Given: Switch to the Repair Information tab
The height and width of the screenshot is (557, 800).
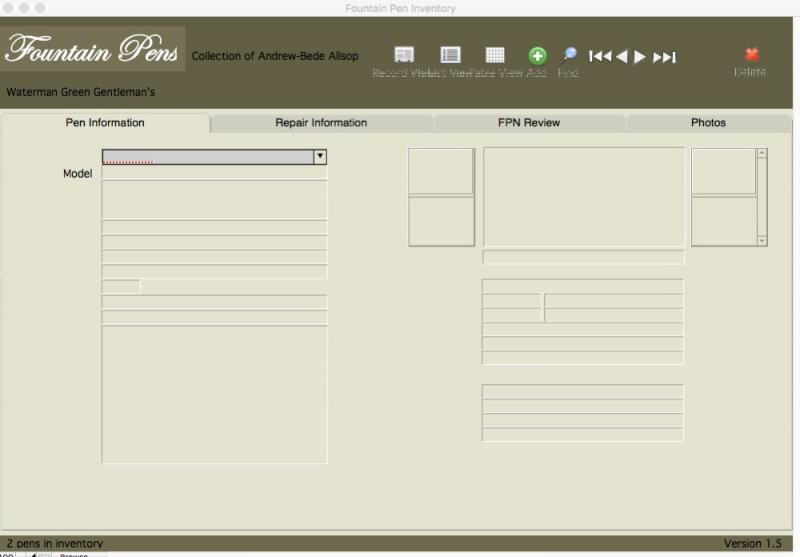Looking at the screenshot, I should point(321,123).
